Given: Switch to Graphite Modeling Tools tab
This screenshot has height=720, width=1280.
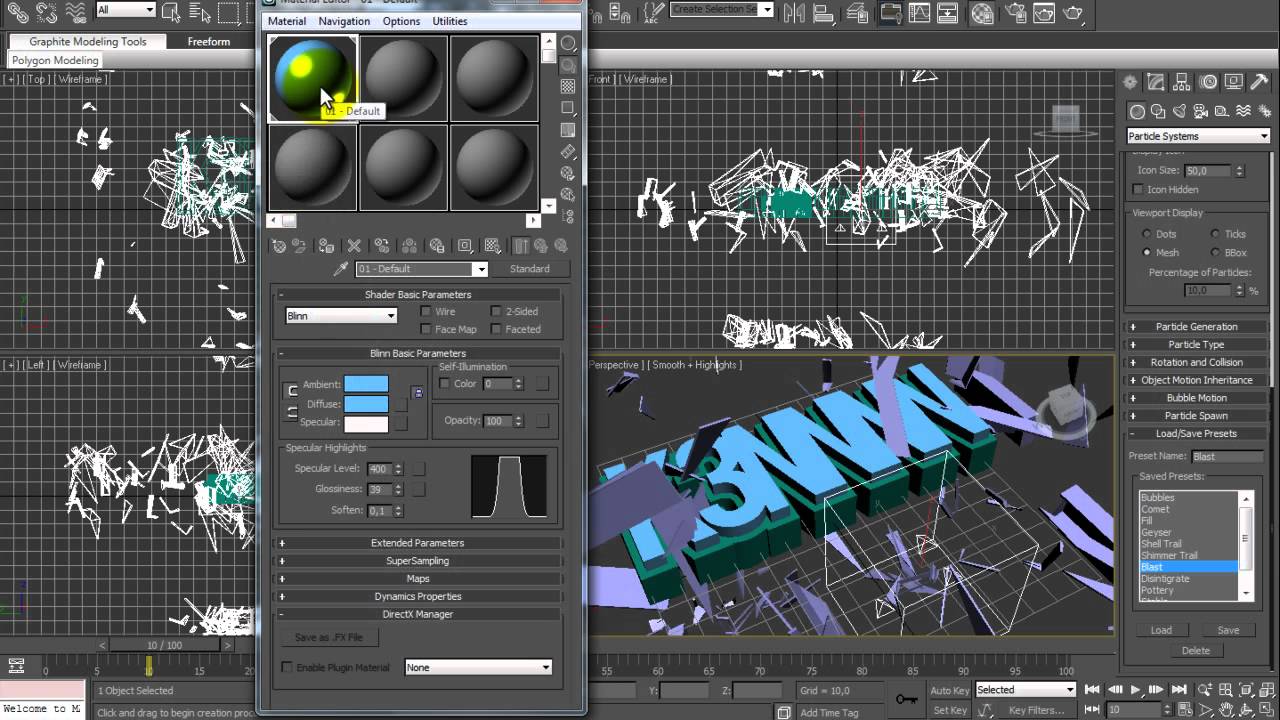Looking at the screenshot, I should (88, 42).
